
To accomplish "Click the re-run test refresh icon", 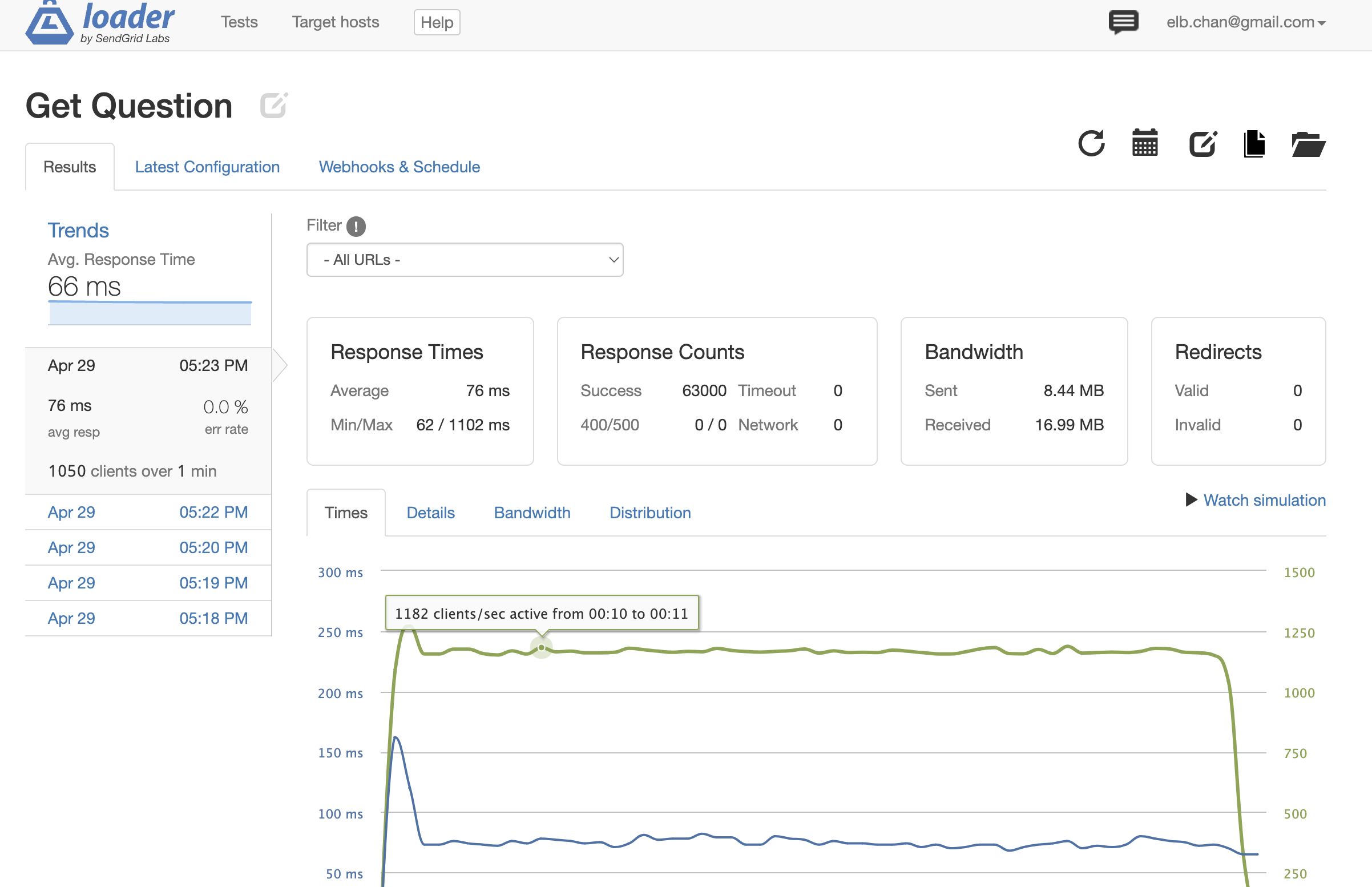I will click(x=1091, y=143).
